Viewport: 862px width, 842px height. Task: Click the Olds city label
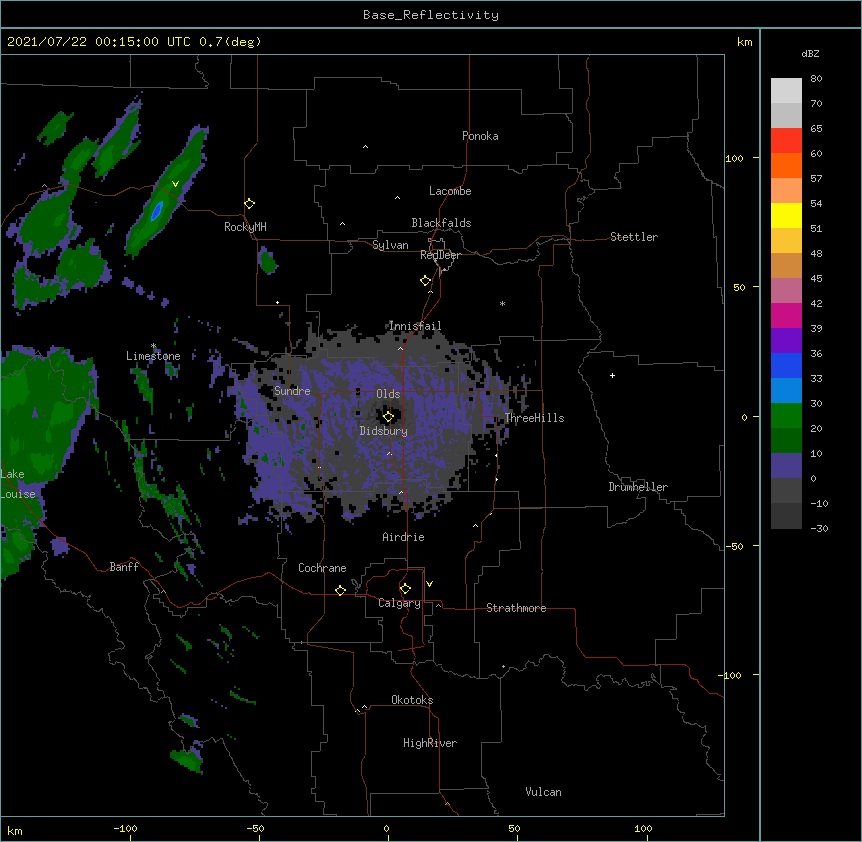pyautogui.click(x=388, y=394)
